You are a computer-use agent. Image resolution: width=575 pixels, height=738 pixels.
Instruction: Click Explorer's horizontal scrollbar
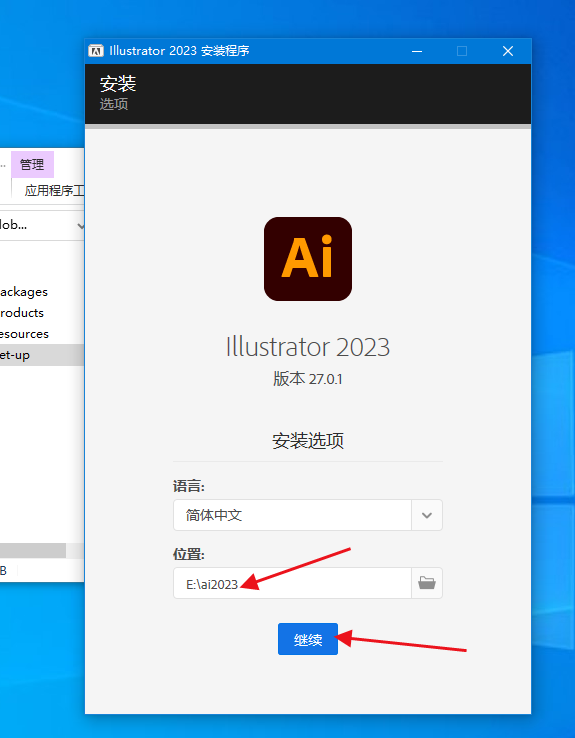coord(32,550)
